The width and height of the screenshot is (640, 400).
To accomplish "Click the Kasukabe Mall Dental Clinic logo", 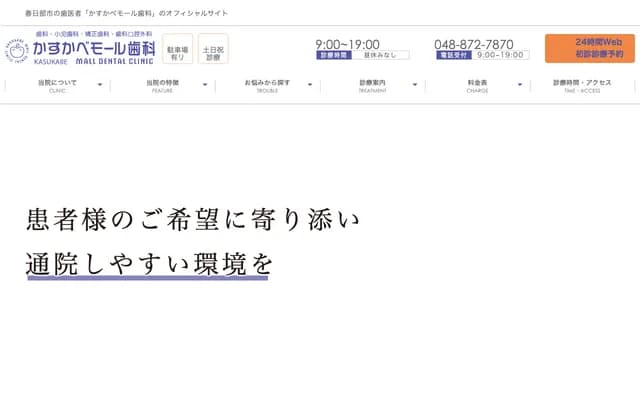I will click(x=82, y=47).
